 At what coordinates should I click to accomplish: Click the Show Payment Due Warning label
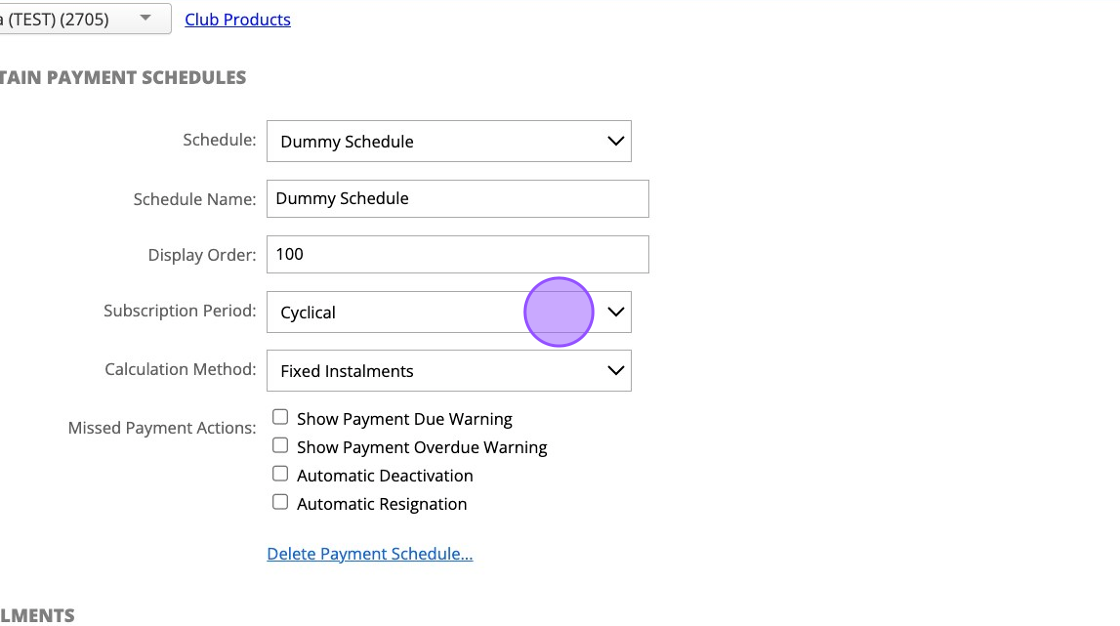[x=404, y=419]
